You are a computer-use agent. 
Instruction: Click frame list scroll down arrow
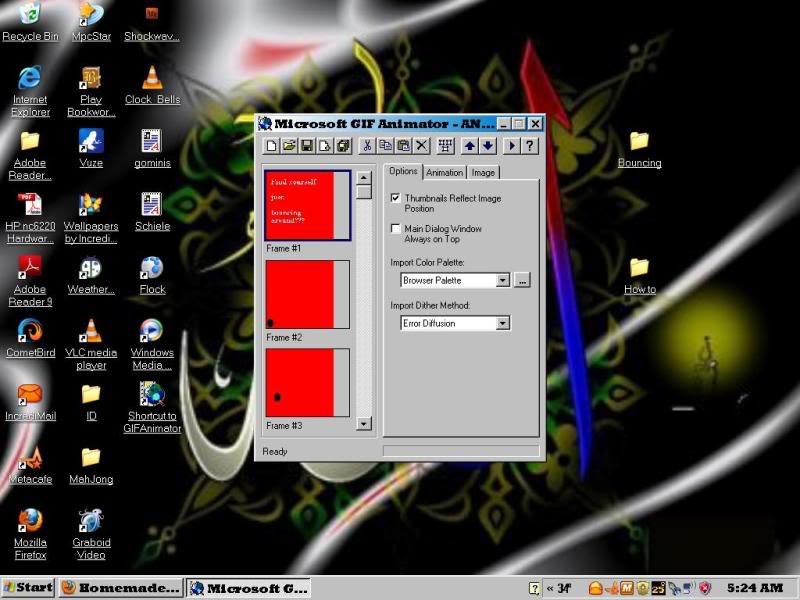pos(364,423)
